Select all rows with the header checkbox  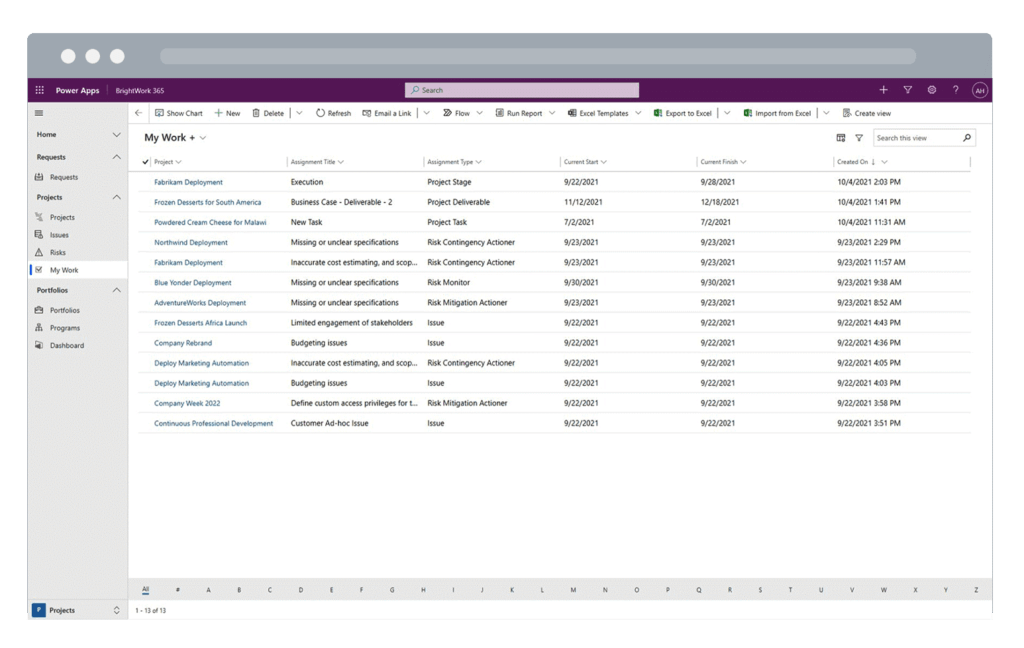tap(148, 161)
